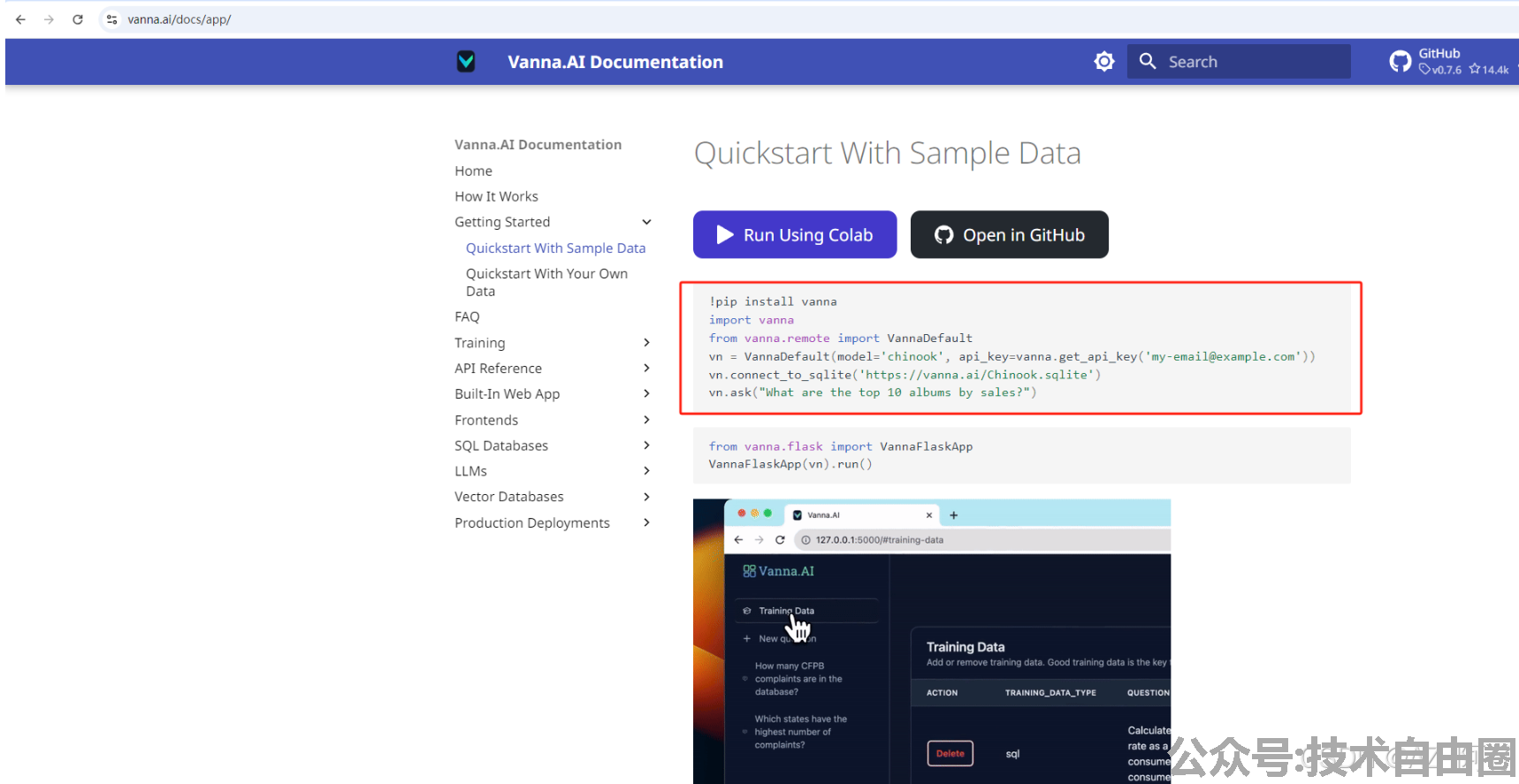Open Vanna.AI Documentation header title
The image size is (1519, 784).
pyautogui.click(x=615, y=62)
